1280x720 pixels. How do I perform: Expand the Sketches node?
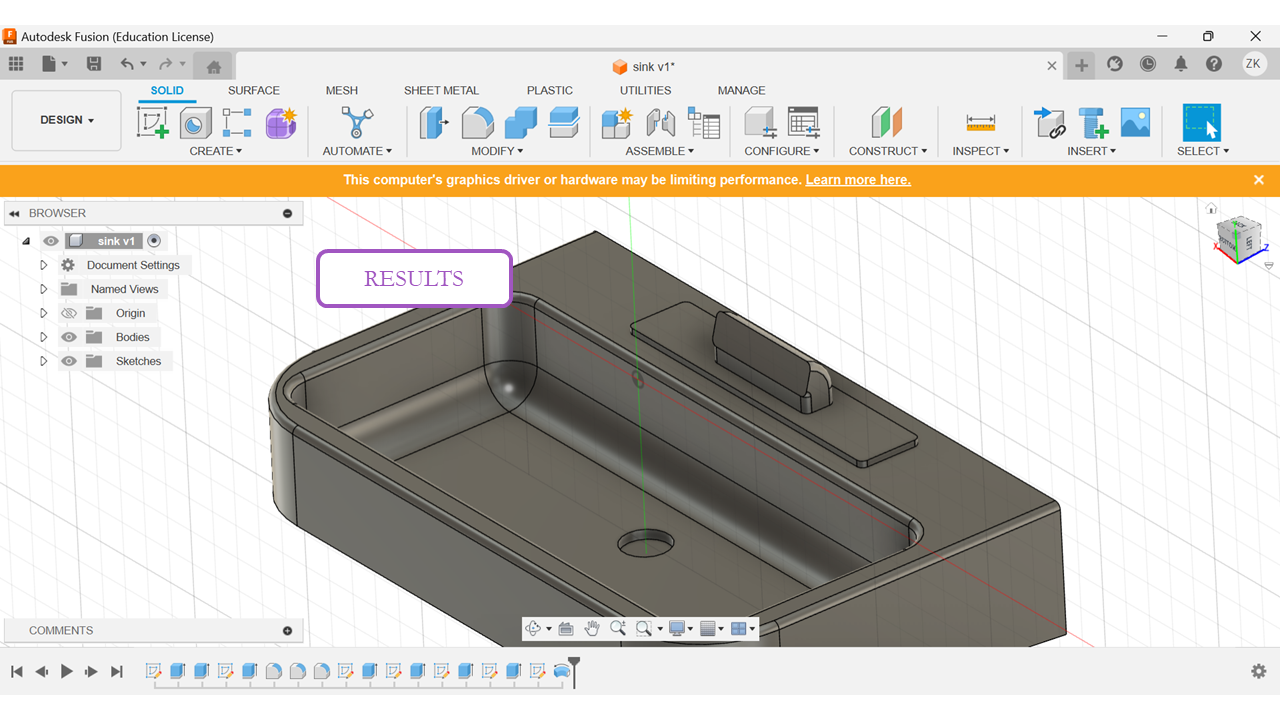coord(43,361)
